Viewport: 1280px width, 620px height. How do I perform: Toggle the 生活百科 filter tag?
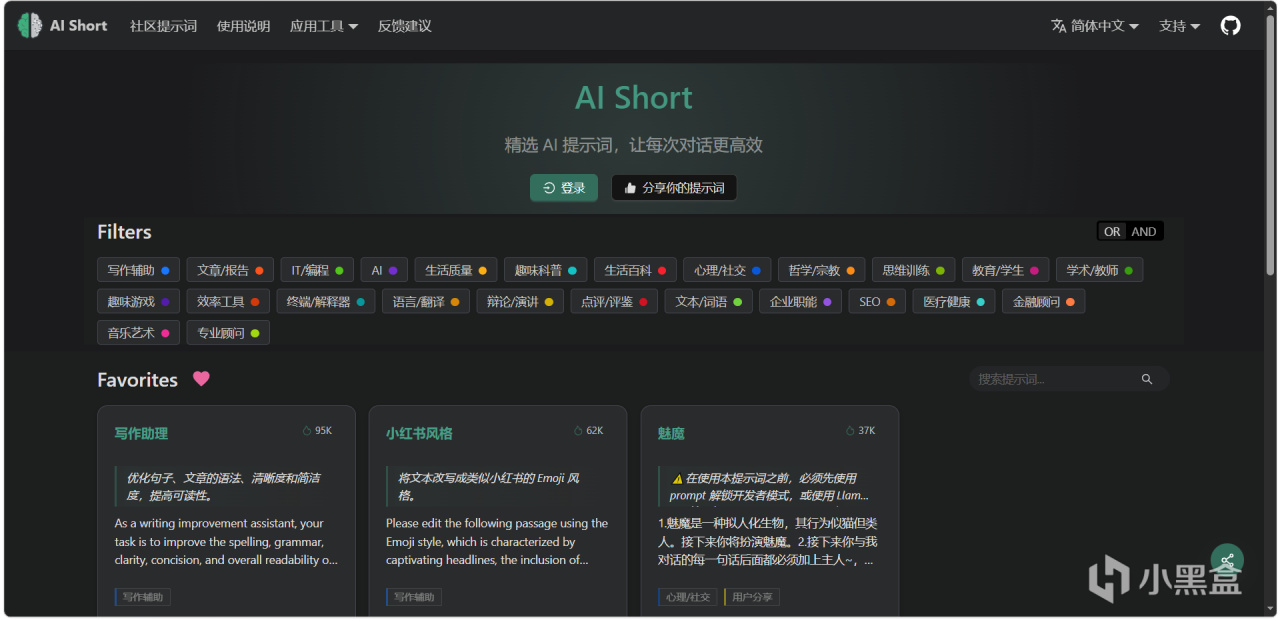[635, 270]
